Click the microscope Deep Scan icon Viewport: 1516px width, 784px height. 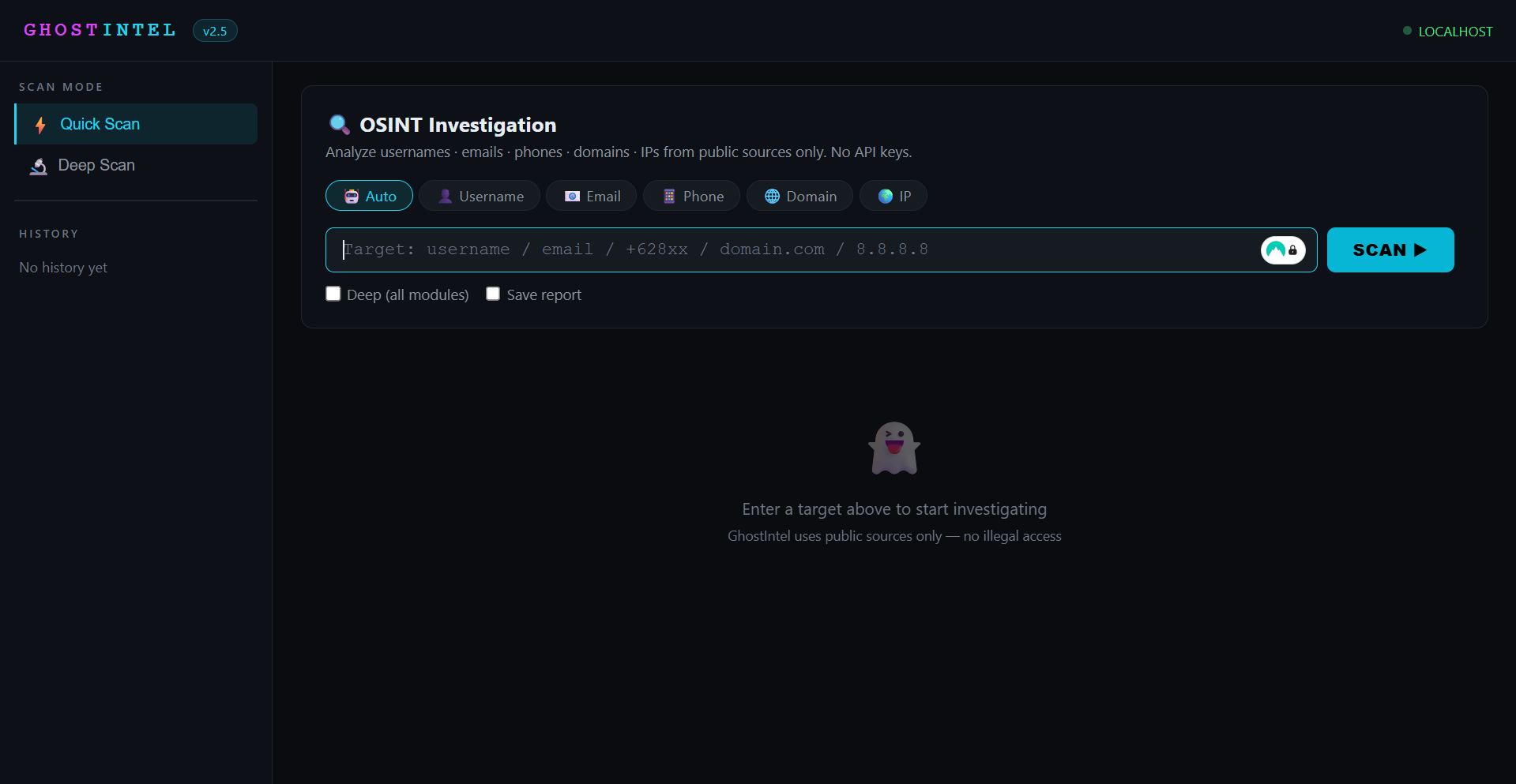point(38,166)
